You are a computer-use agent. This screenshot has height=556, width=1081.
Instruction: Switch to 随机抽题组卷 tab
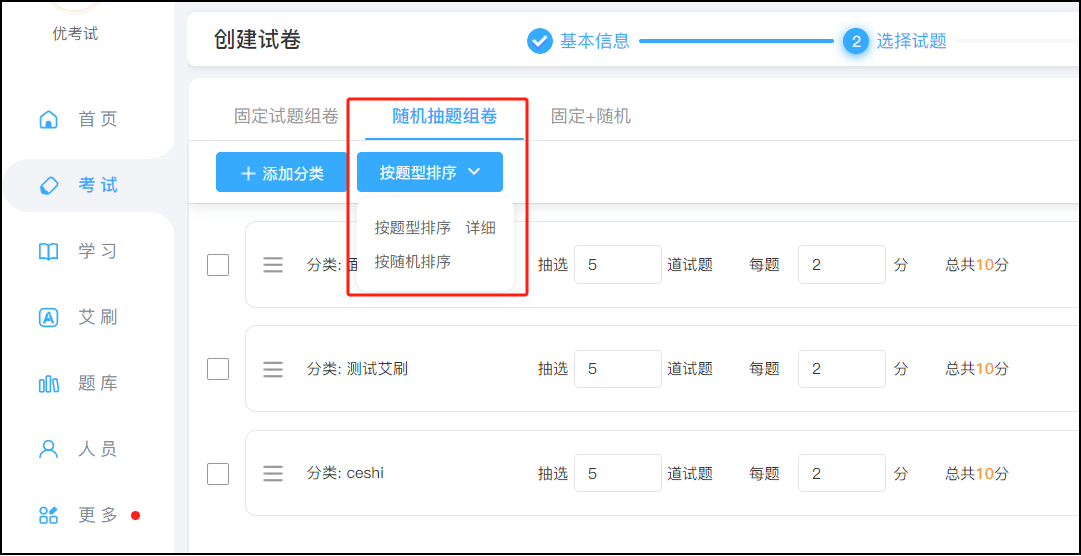point(444,117)
